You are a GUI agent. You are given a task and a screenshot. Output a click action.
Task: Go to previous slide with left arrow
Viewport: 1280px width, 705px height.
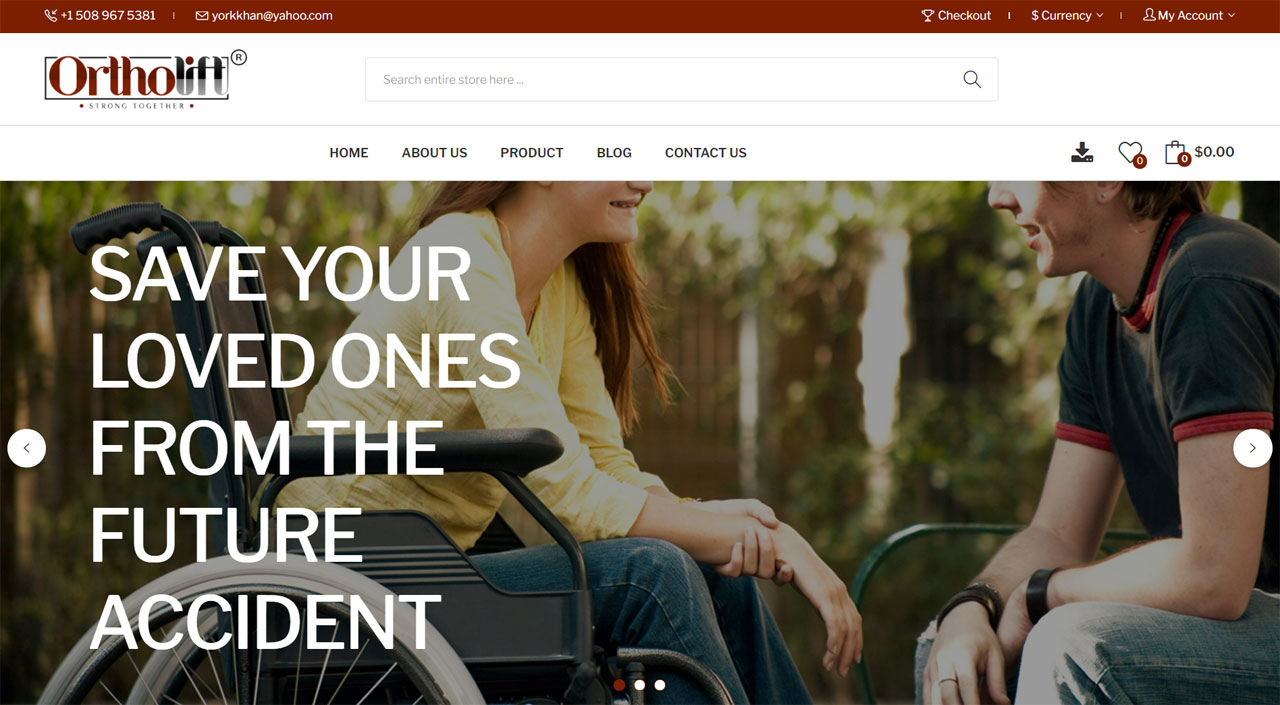[x=27, y=448]
